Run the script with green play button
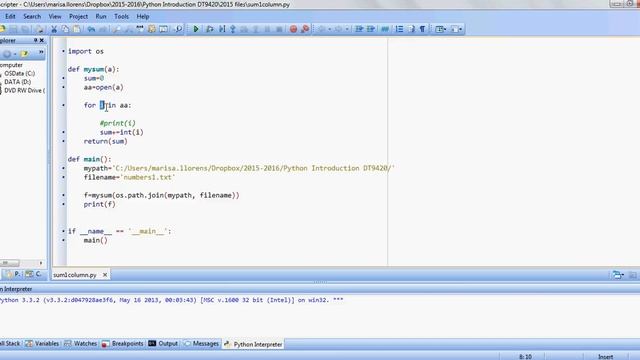Screen dimensions: 640x360 pos(196,29)
